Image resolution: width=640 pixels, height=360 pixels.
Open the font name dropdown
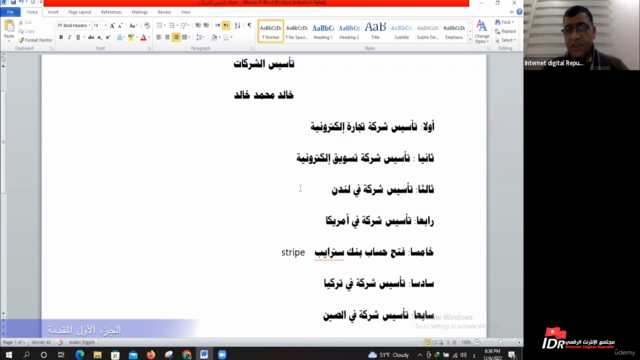[90, 26]
